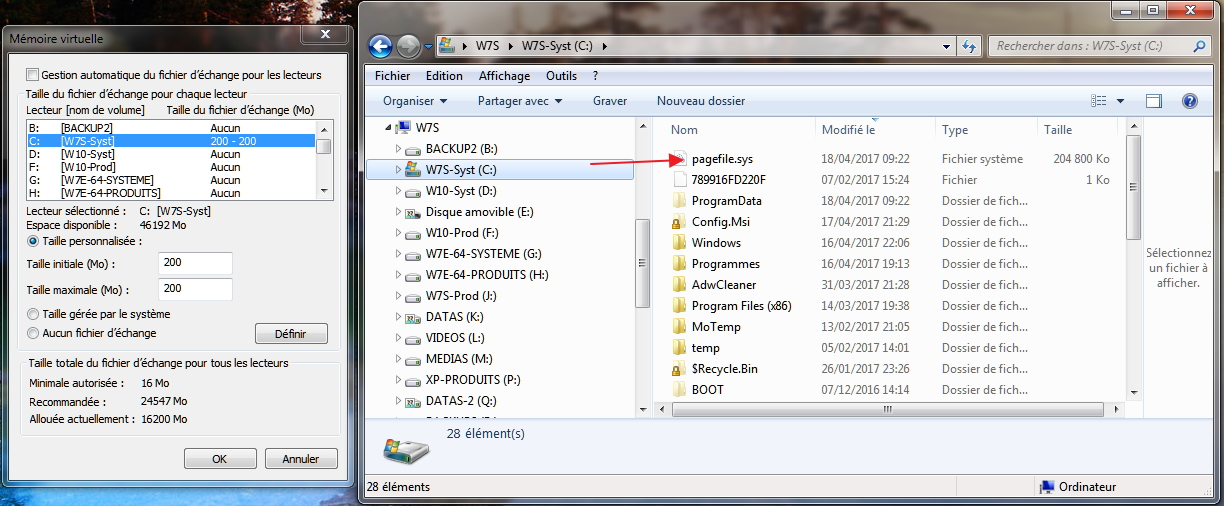This screenshot has height=506, width=1224.
Task: Expand W10-Syst (D:) tree node
Action: coord(398,191)
